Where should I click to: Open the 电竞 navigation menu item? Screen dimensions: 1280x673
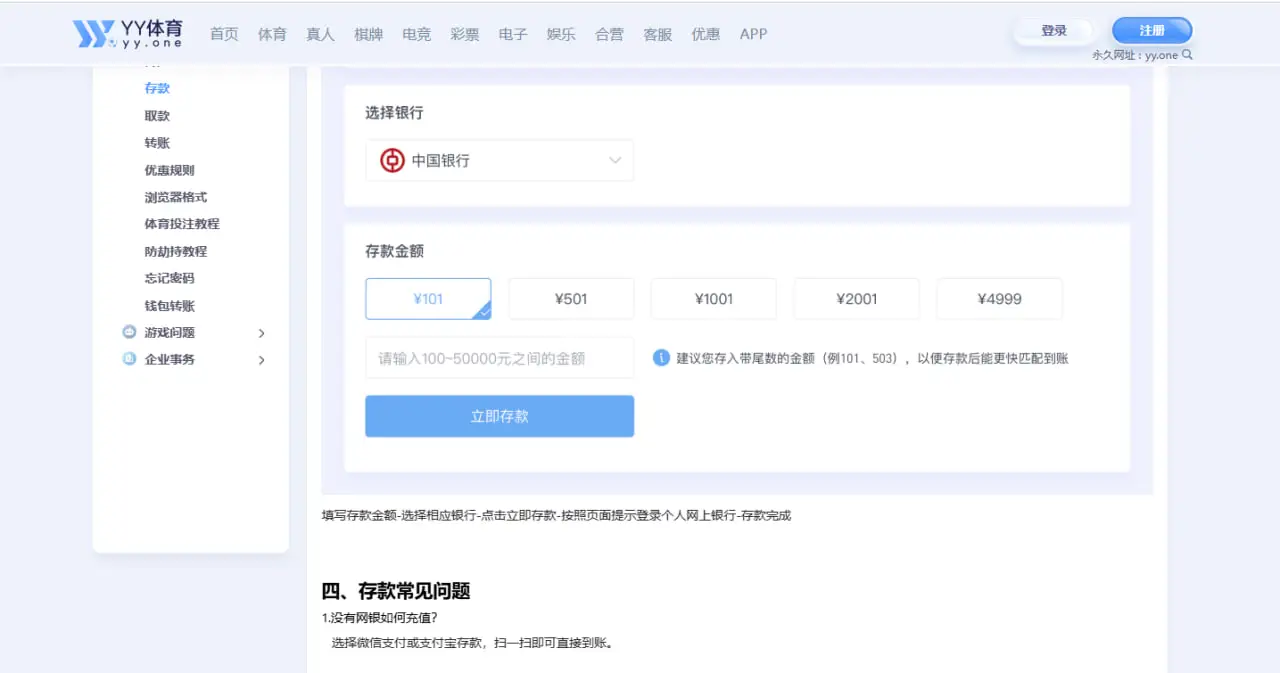point(417,33)
